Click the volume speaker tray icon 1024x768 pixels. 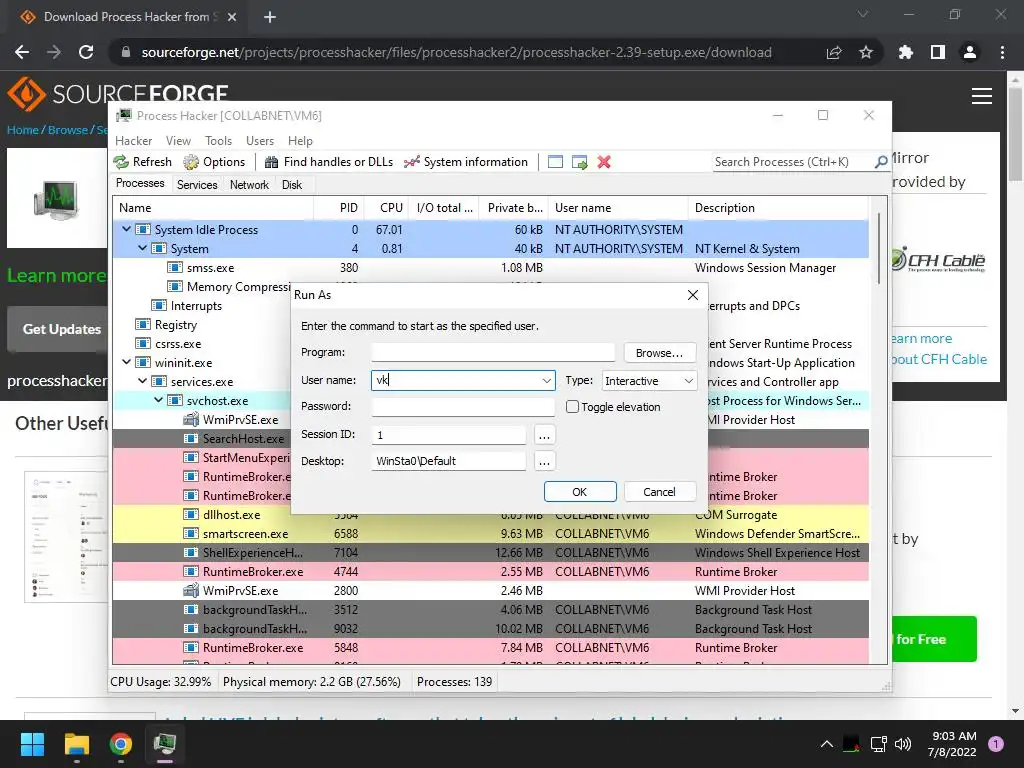(x=903, y=744)
